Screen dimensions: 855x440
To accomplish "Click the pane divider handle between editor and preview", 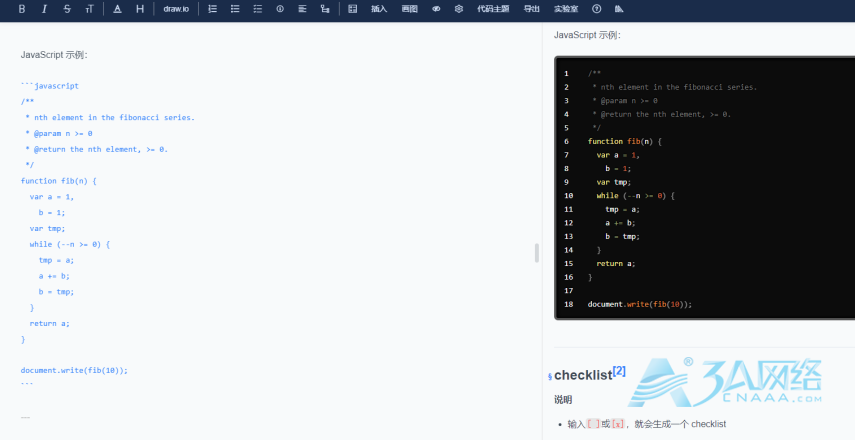I will pos(537,253).
